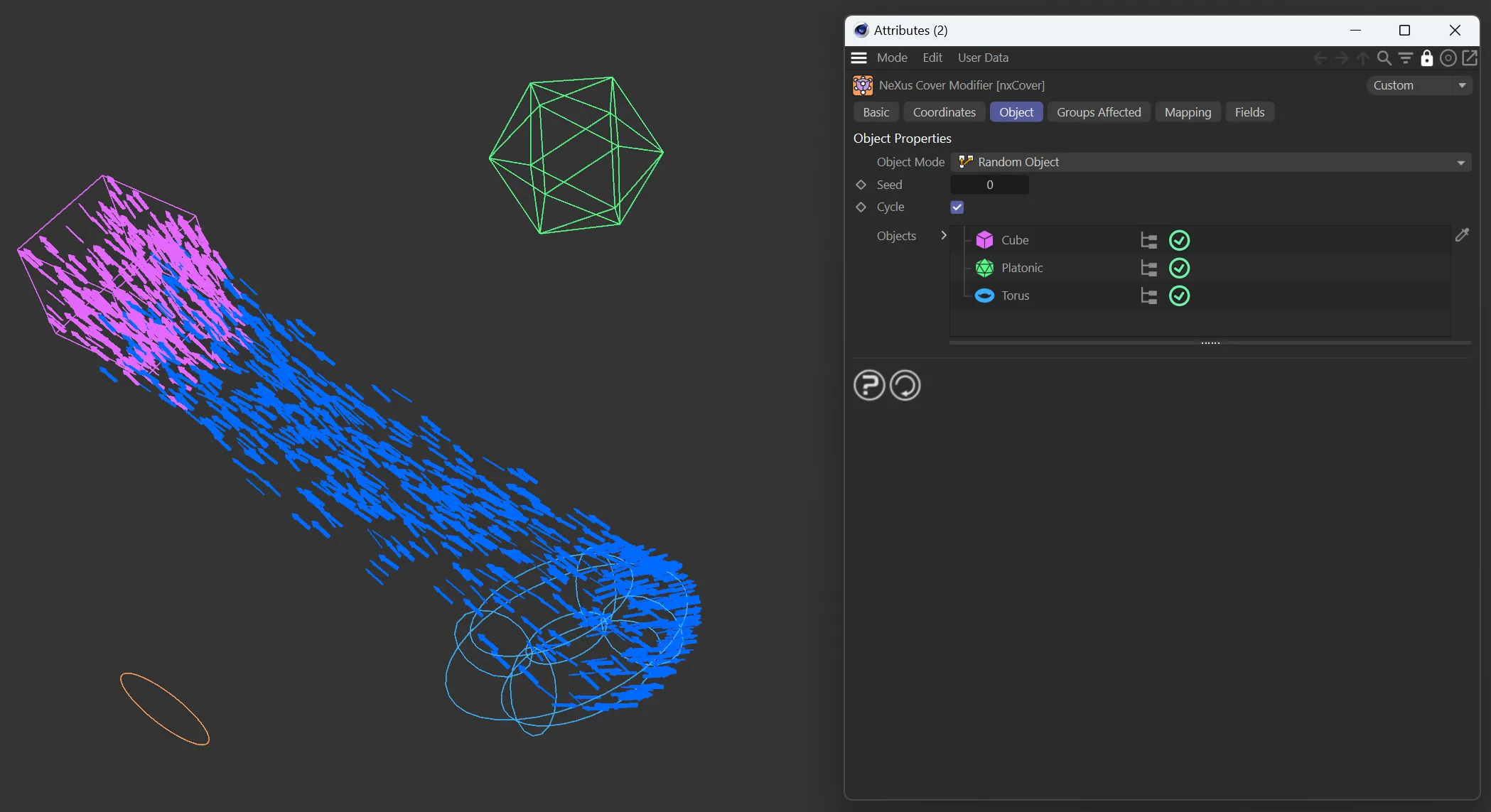Toggle the attribute manager lock icon
This screenshot has height=812, width=1491.
1426,58
